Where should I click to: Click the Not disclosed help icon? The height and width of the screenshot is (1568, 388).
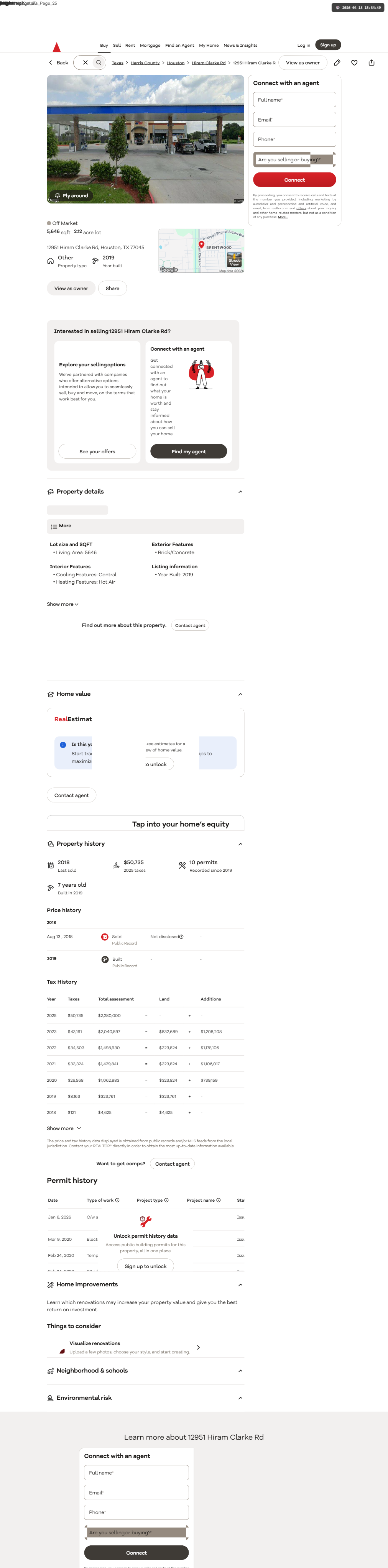(181, 937)
